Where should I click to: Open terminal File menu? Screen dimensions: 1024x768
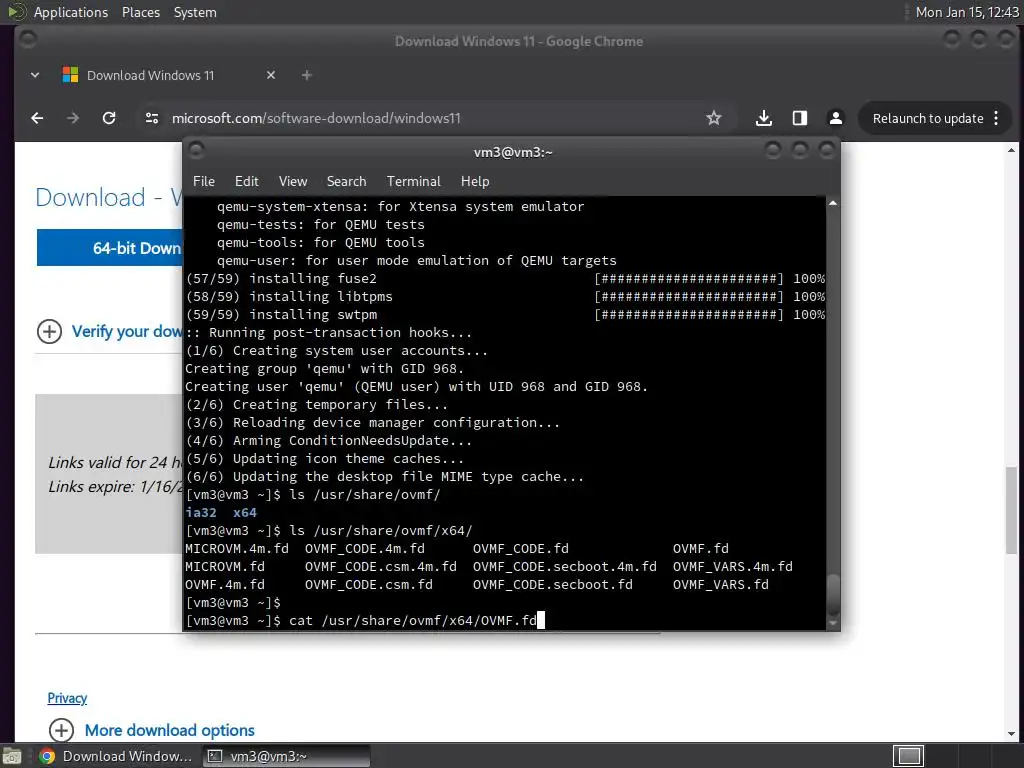coord(204,182)
